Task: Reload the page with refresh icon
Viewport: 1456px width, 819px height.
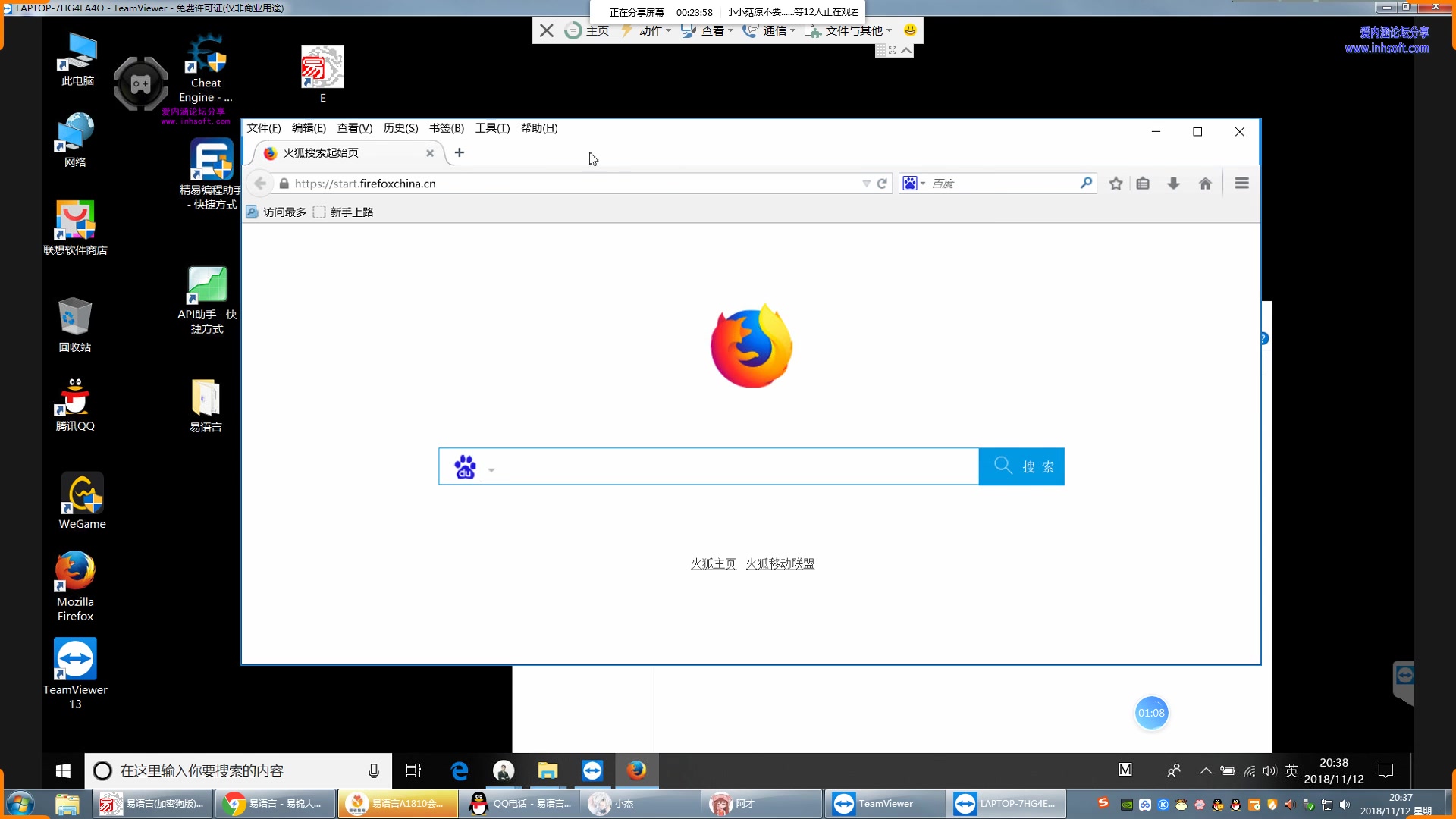Action: tap(882, 184)
